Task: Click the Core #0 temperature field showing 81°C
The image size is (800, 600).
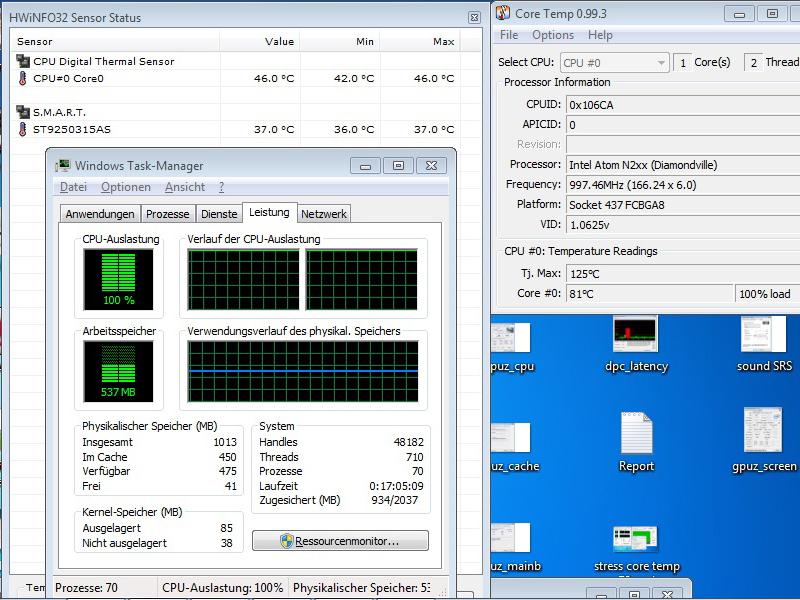Action: (649, 294)
